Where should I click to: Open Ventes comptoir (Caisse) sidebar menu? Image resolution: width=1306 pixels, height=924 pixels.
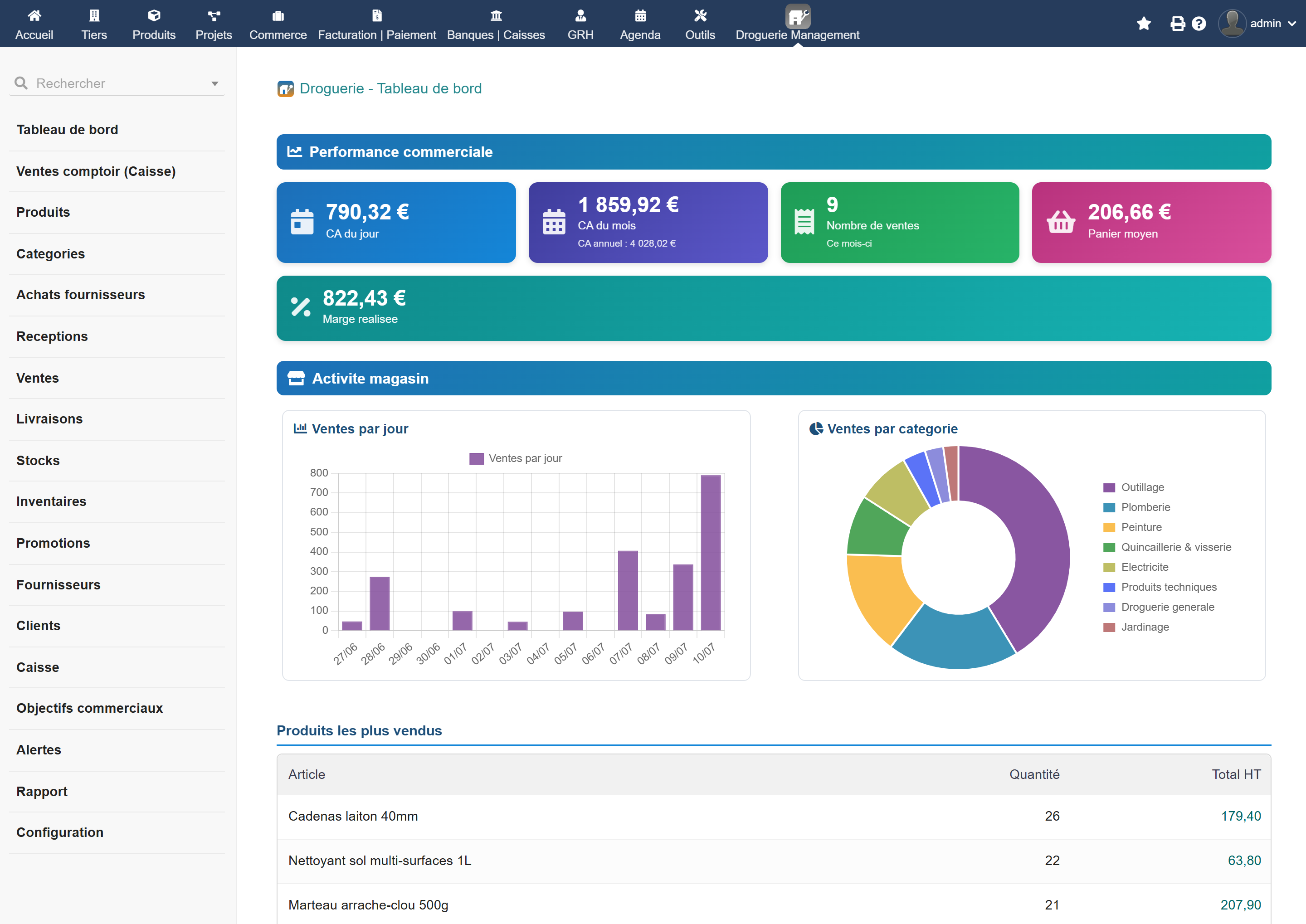(96, 171)
